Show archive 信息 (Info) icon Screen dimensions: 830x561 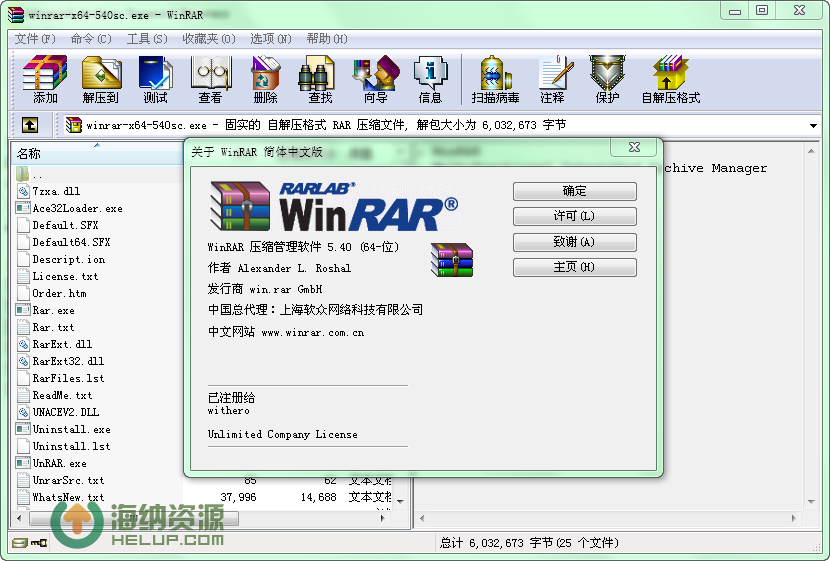click(x=430, y=79)
